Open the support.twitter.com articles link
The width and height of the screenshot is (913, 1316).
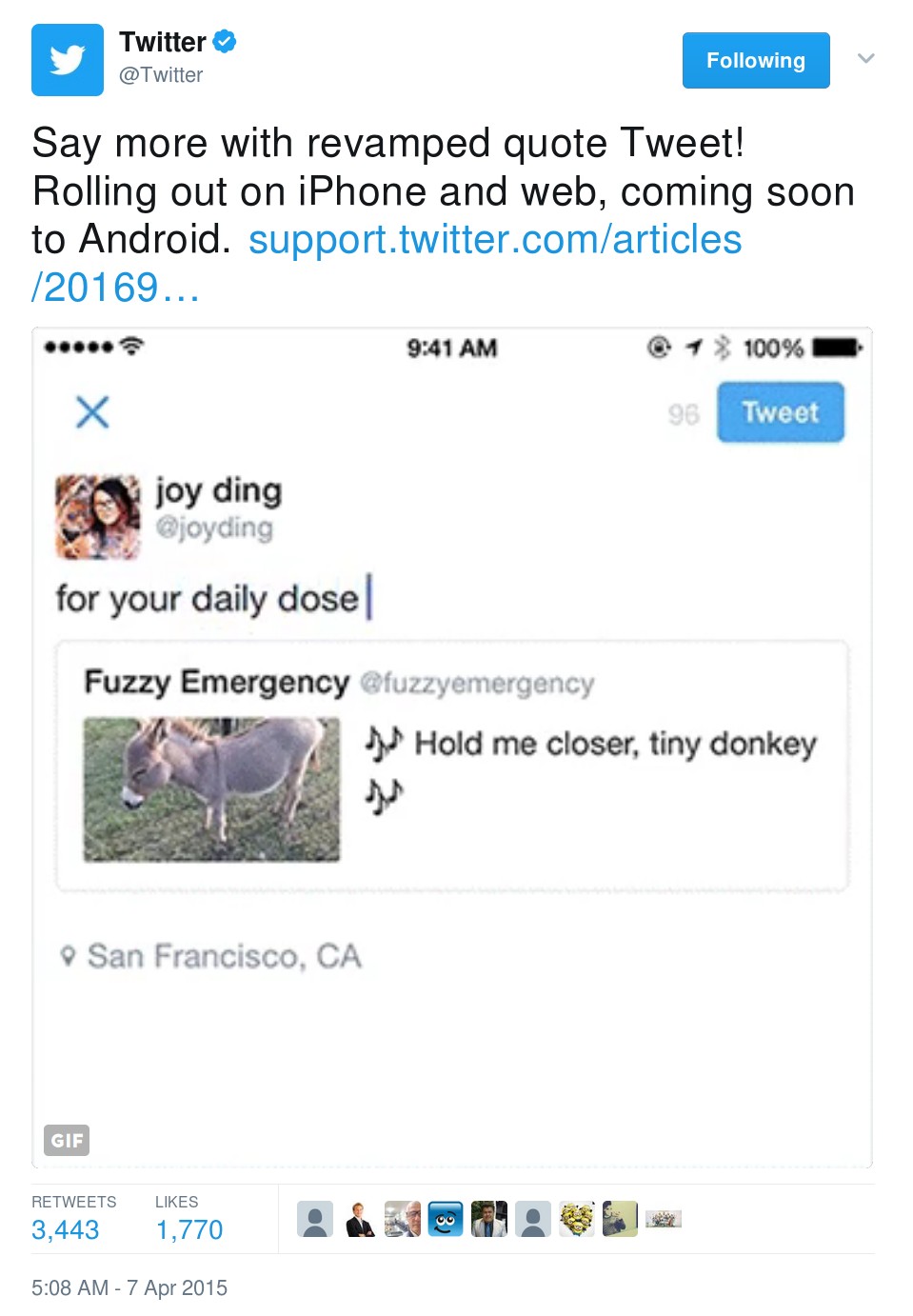pos(494,240)
